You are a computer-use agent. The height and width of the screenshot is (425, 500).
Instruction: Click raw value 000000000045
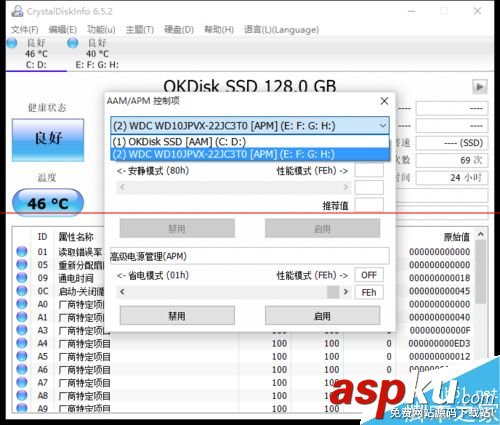[439, 291]
